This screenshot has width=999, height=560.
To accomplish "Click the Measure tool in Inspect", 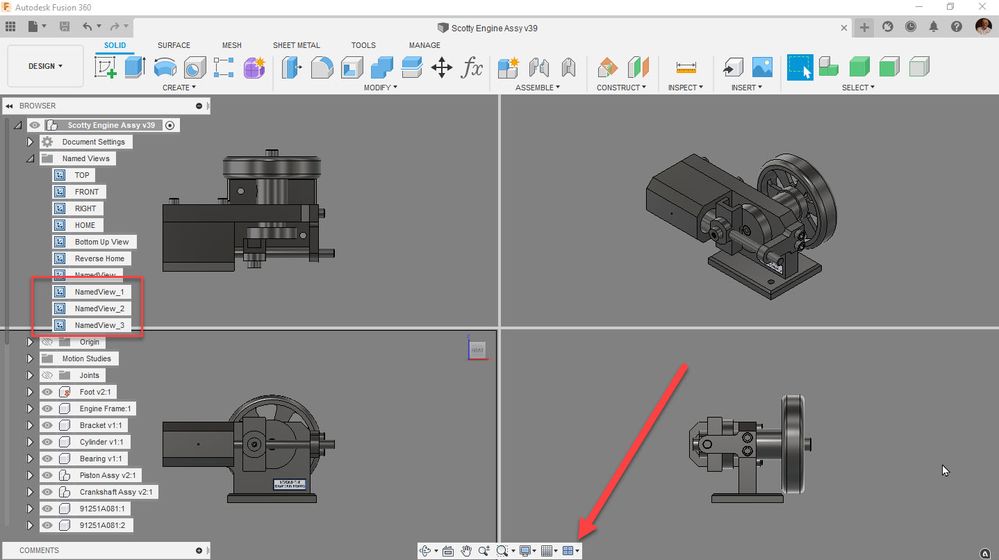I will point(686,67).
